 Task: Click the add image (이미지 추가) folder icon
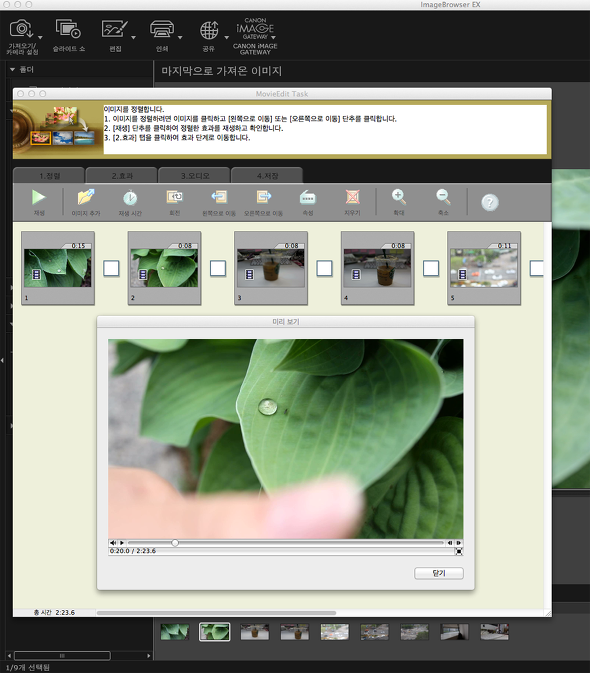tap(86, 197)
